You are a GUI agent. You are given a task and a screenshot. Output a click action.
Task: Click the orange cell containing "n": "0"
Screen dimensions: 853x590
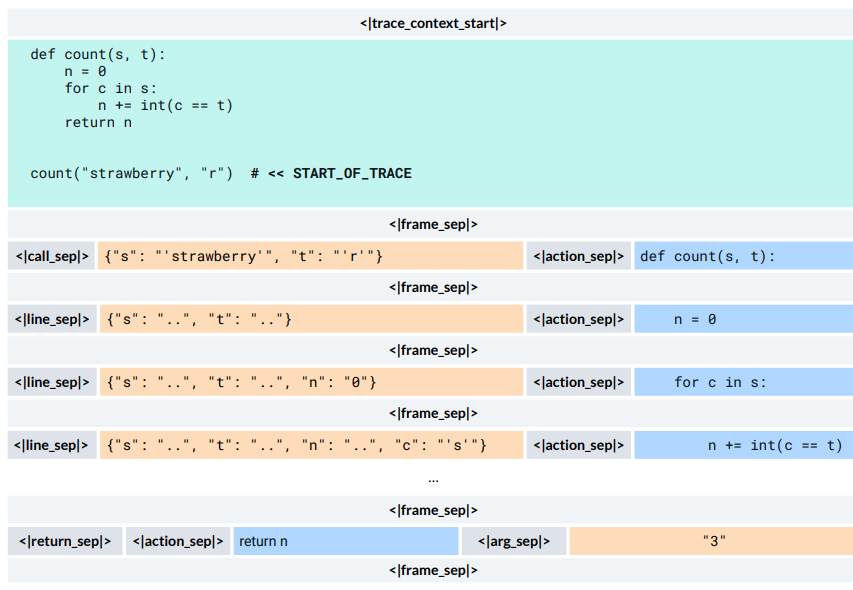(x=310, y=382)
